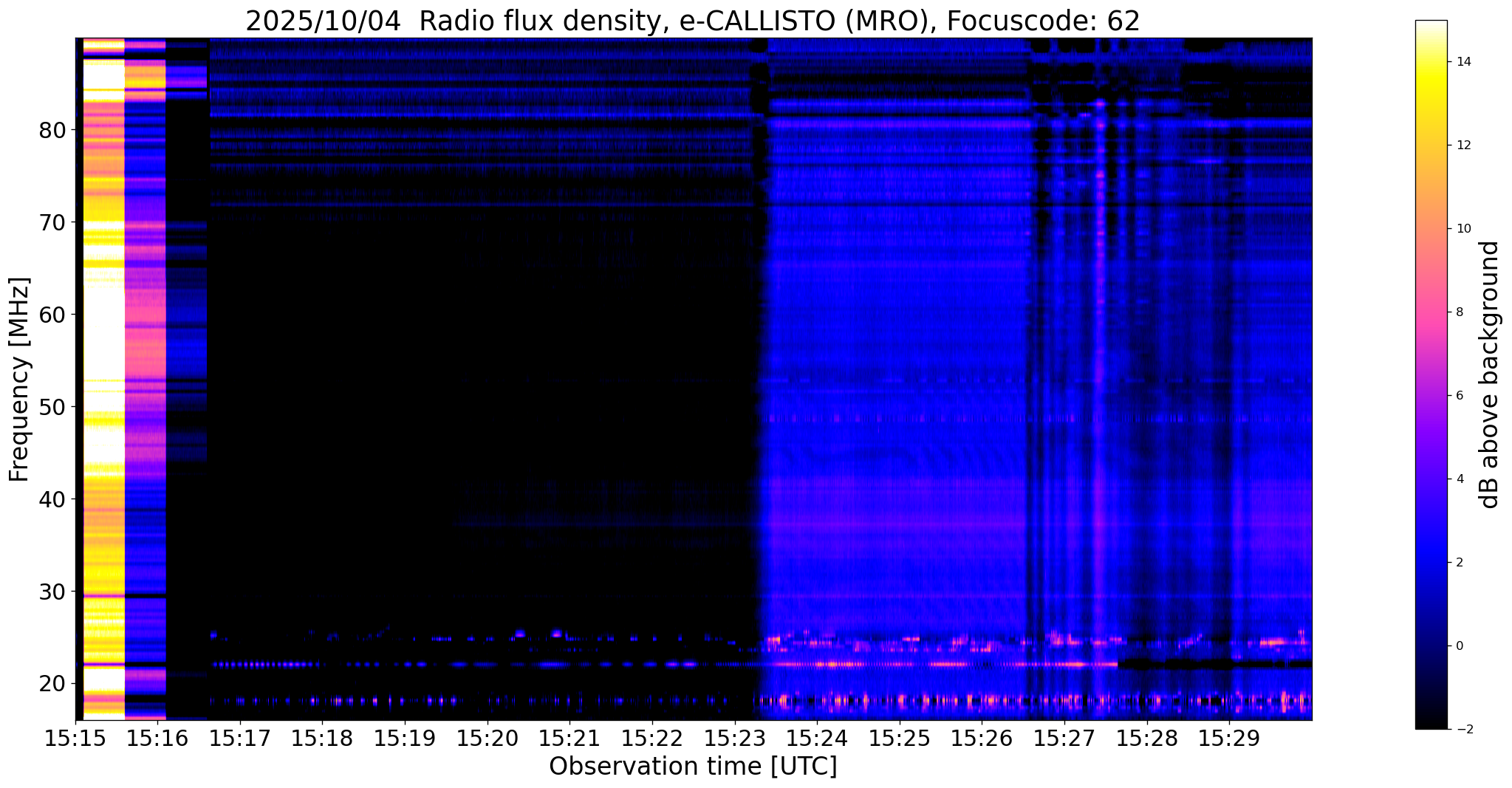
Task: Click the 30 MHz frequency tick label
Action: (52, 592)
